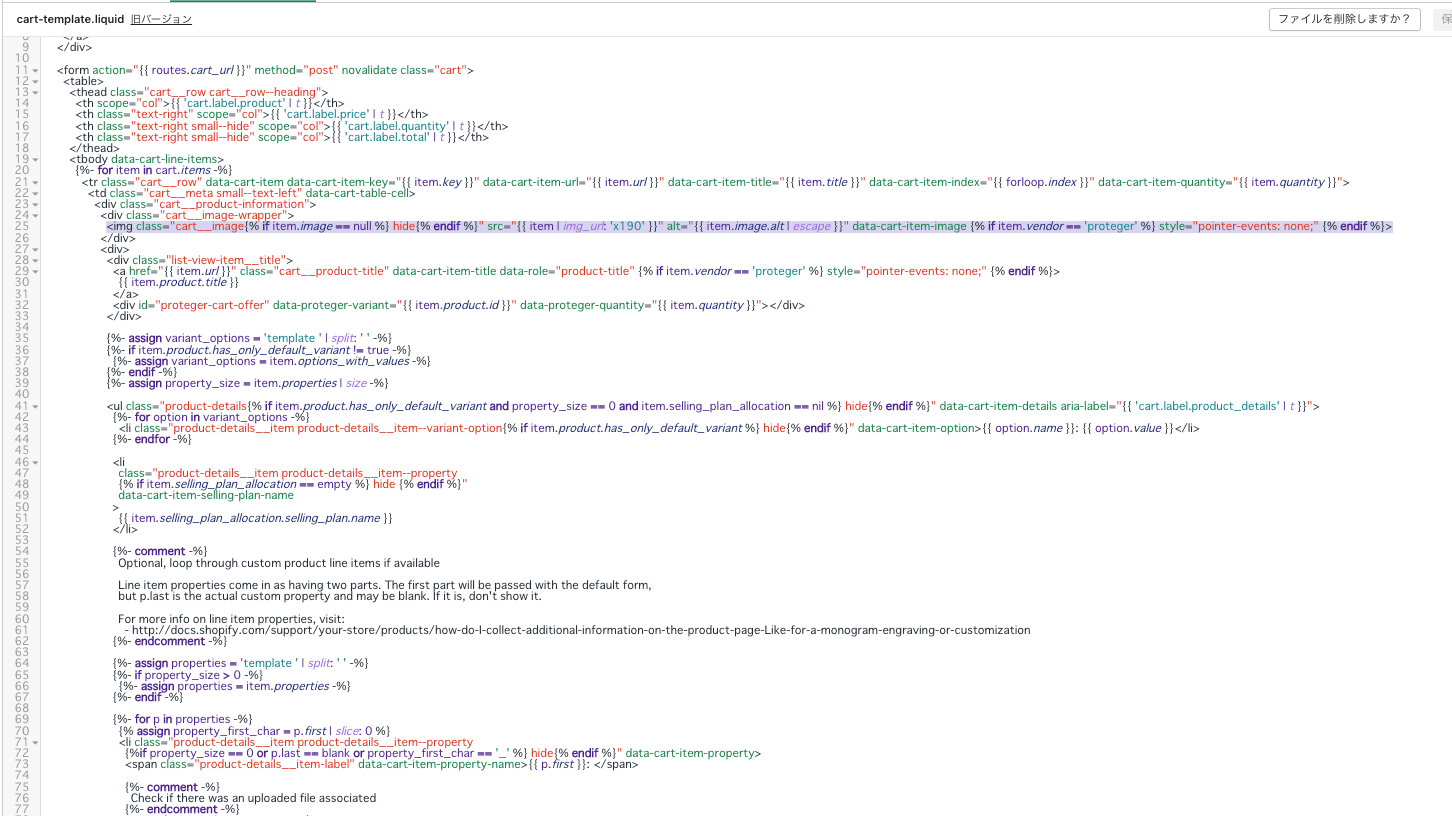Click the proteger-cart-offer div line

click(x=459, y=306)
